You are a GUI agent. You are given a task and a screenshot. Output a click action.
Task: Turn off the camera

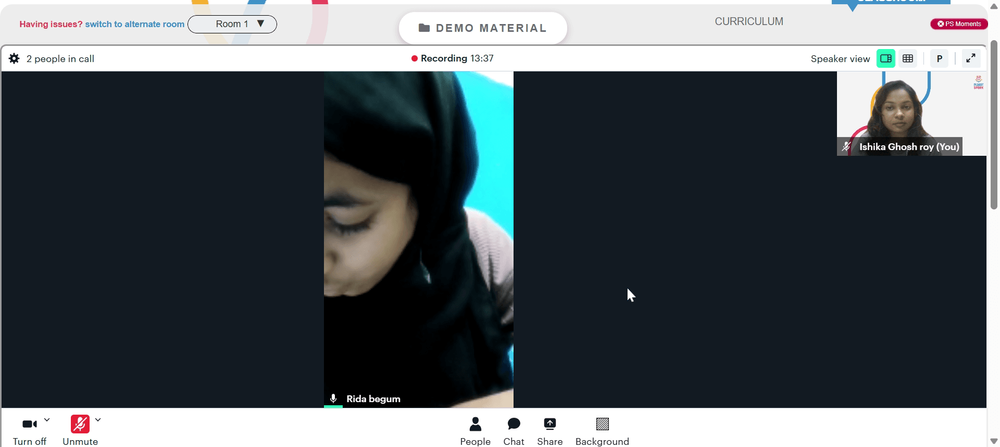click(x=29, y=431)
